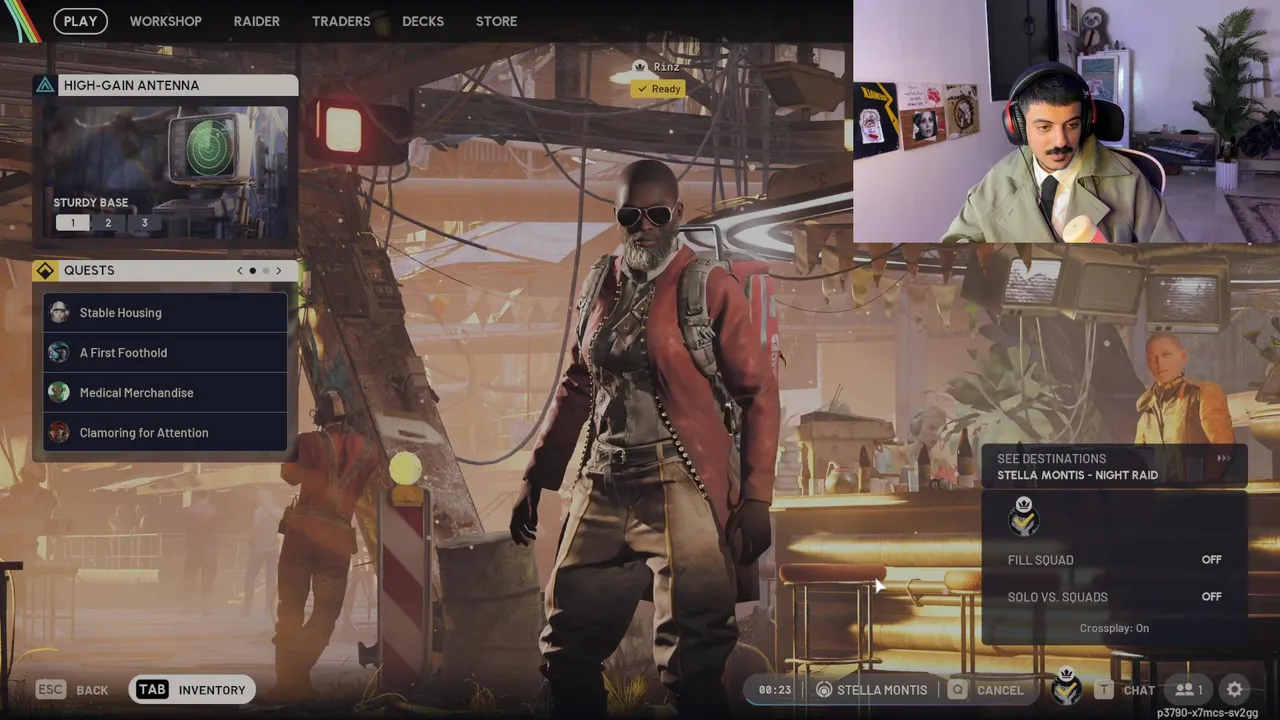Image resolution: width=1280 pixels, height=720 pixels.
Task: Open the RAIDER tab
Action: point(257,21)
